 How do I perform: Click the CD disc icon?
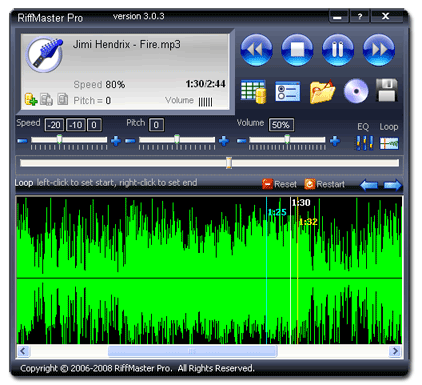(356, 91)
